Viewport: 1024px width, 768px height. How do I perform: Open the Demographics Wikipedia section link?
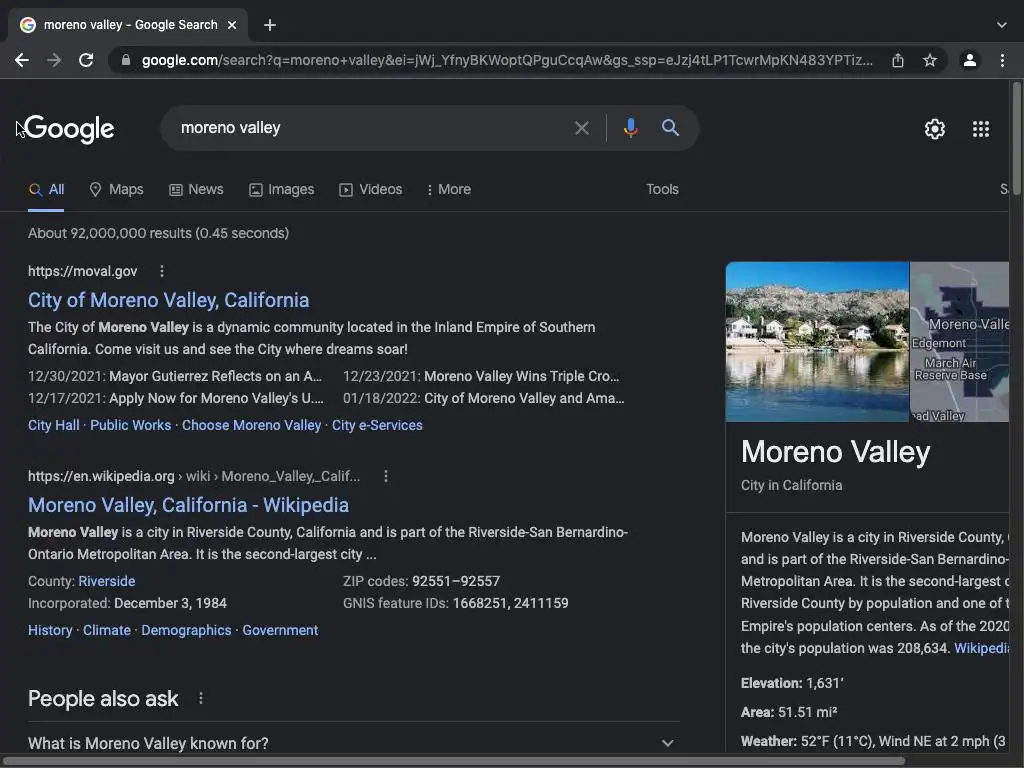pos(186,630)
